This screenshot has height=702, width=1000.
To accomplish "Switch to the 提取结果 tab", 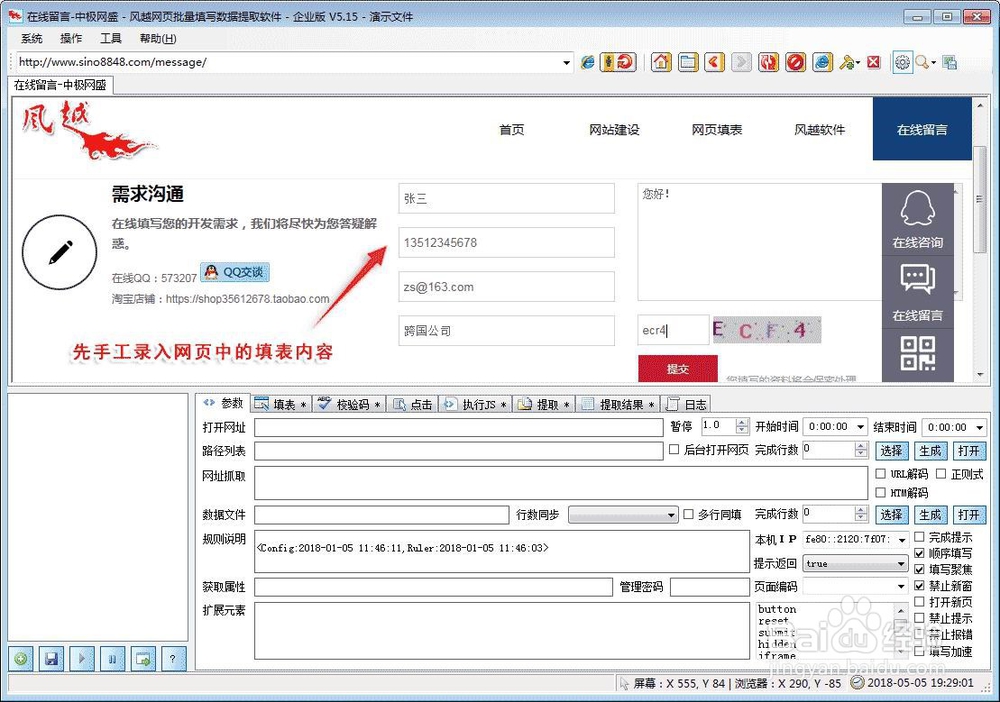I will coord(617,404).
